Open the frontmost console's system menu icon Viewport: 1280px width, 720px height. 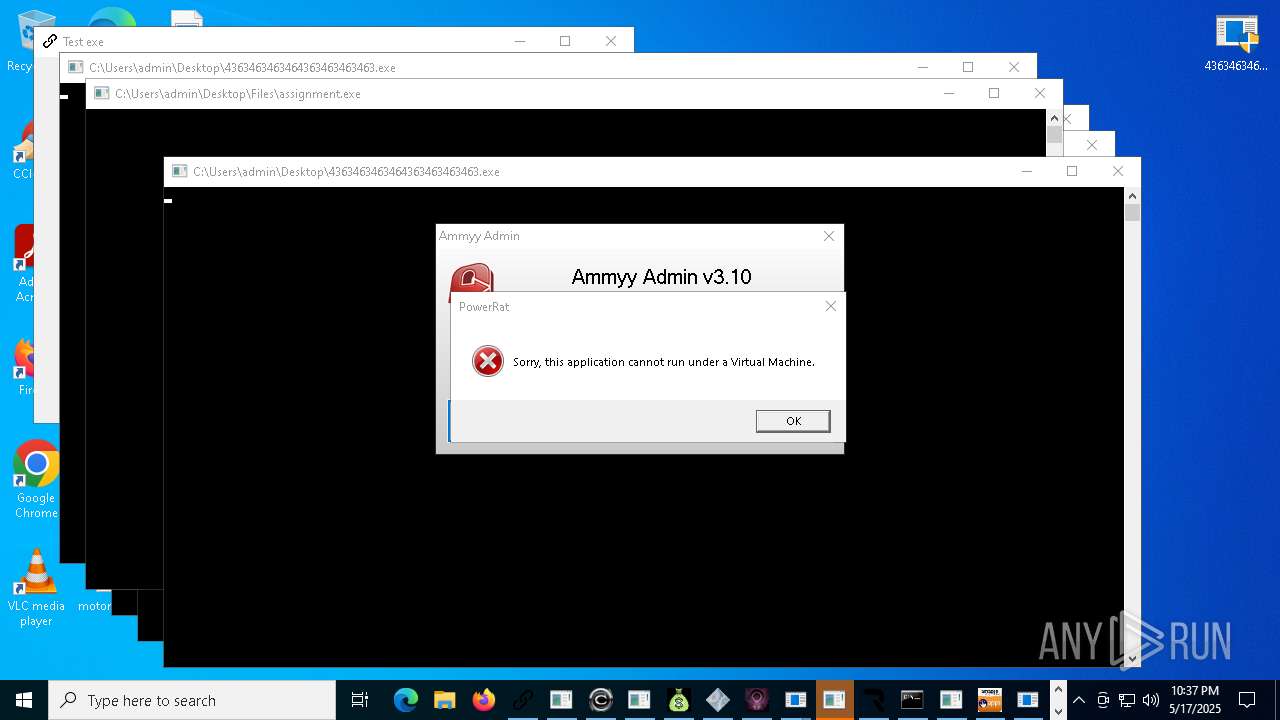tap(180, 171)
